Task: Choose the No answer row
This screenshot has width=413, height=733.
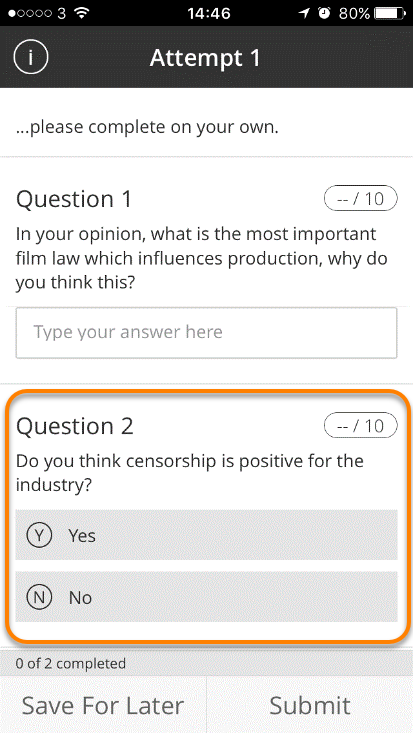Action: pos(206,597)
